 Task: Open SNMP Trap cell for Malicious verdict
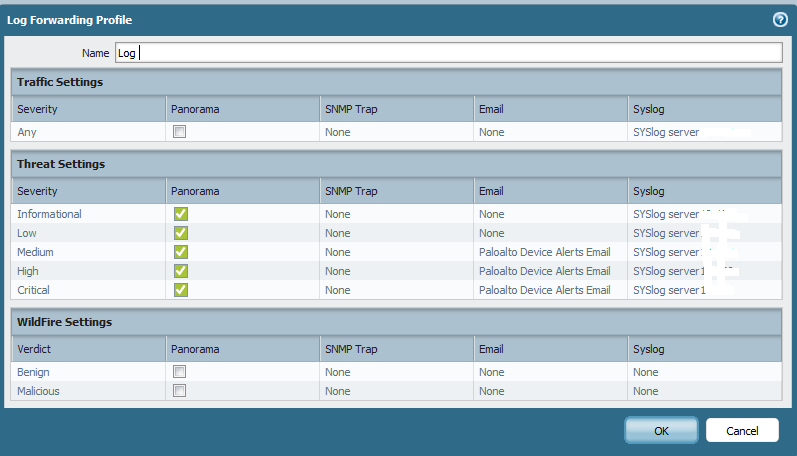(396, 391)
